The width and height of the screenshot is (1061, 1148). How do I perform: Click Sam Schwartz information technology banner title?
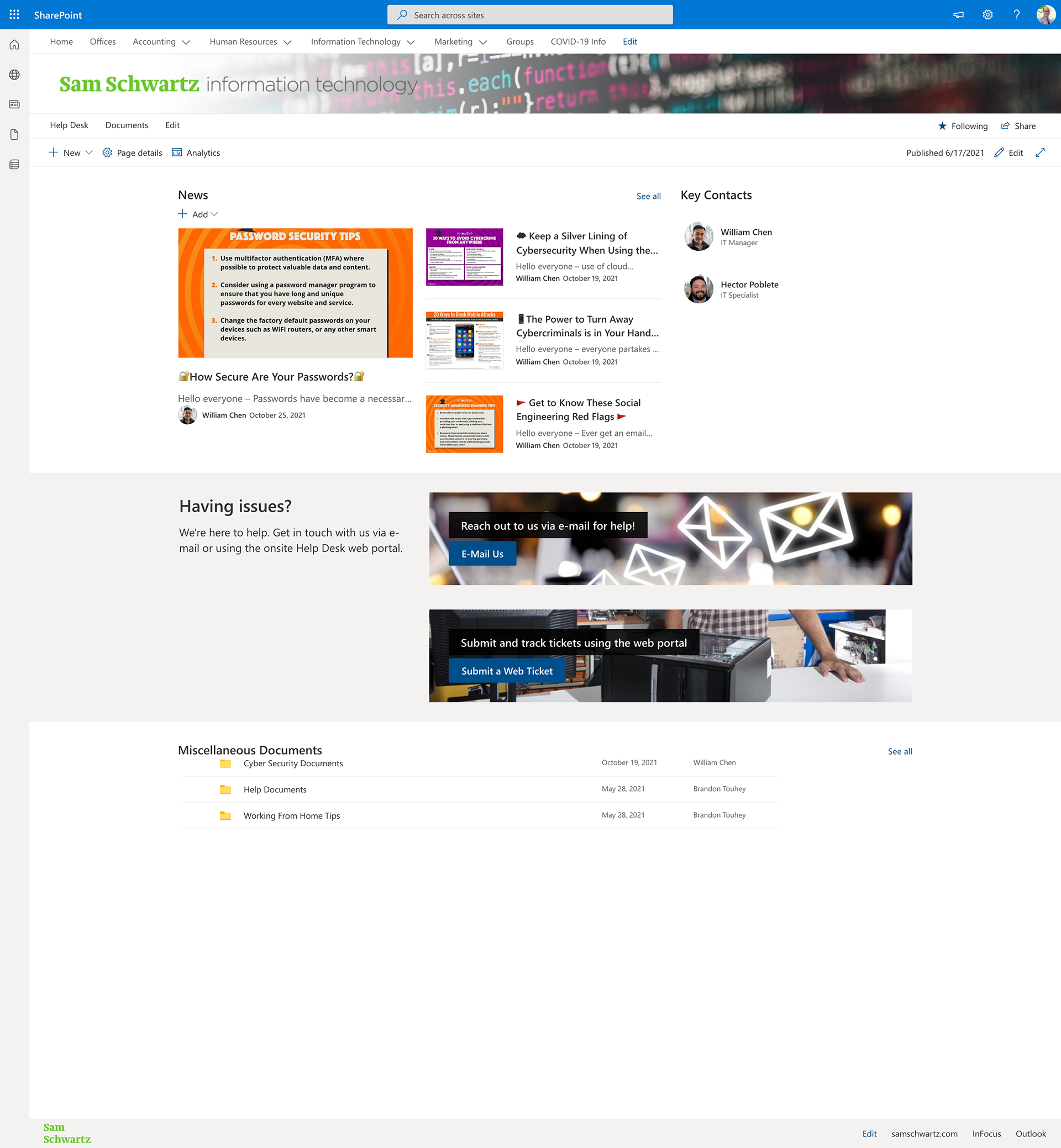click(x=238, y=85)
